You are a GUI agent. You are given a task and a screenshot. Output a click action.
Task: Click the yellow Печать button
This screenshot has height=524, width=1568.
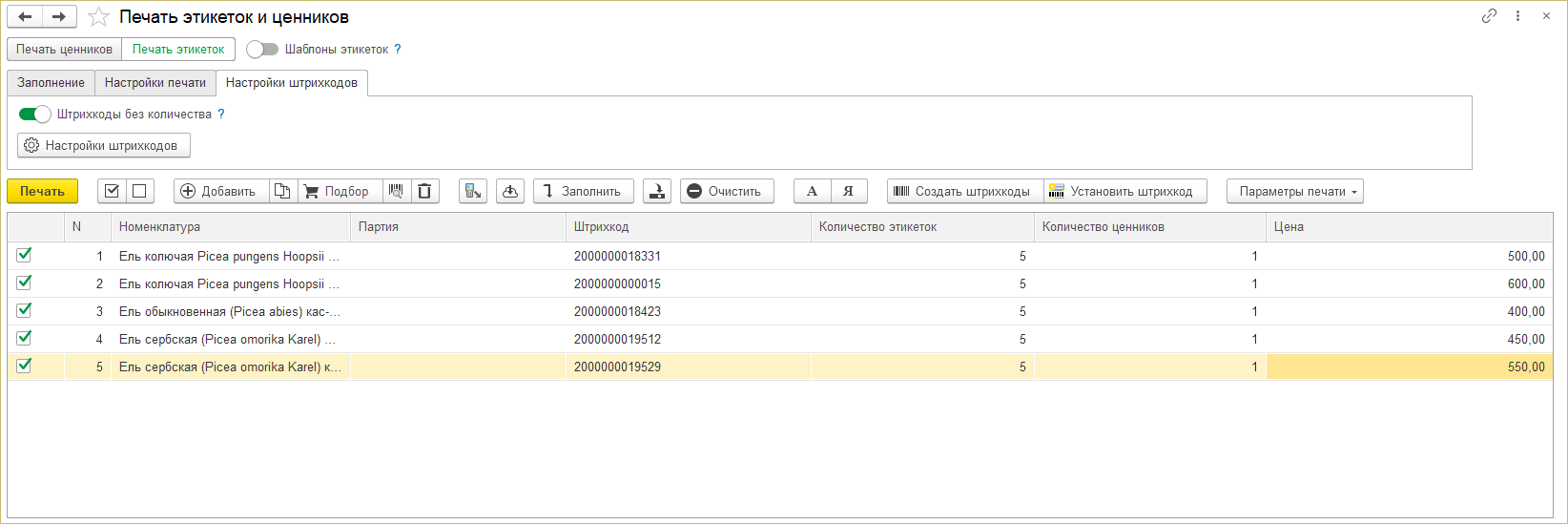[x=42, y=191]
